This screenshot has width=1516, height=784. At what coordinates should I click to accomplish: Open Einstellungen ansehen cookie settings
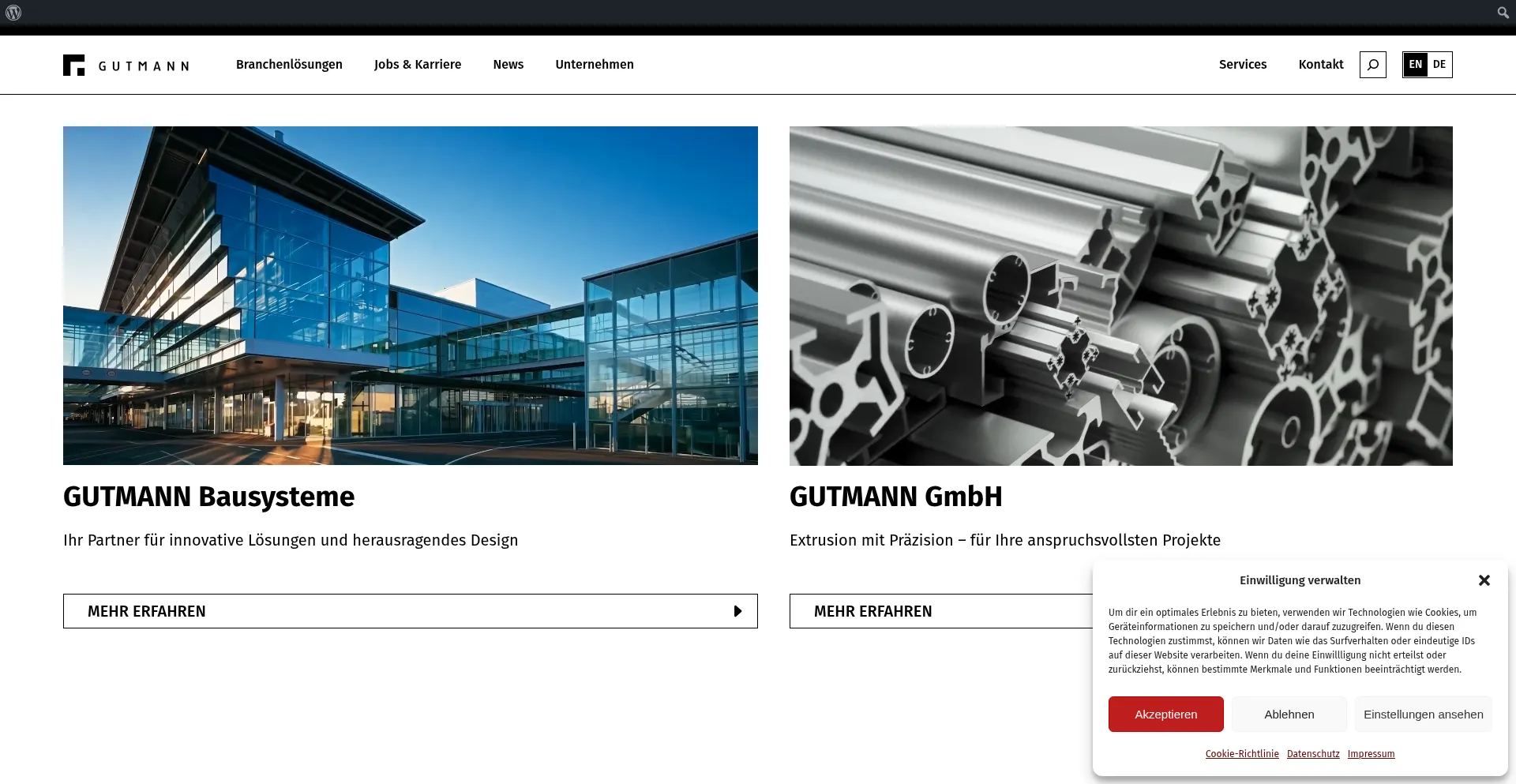(1423, 715)
